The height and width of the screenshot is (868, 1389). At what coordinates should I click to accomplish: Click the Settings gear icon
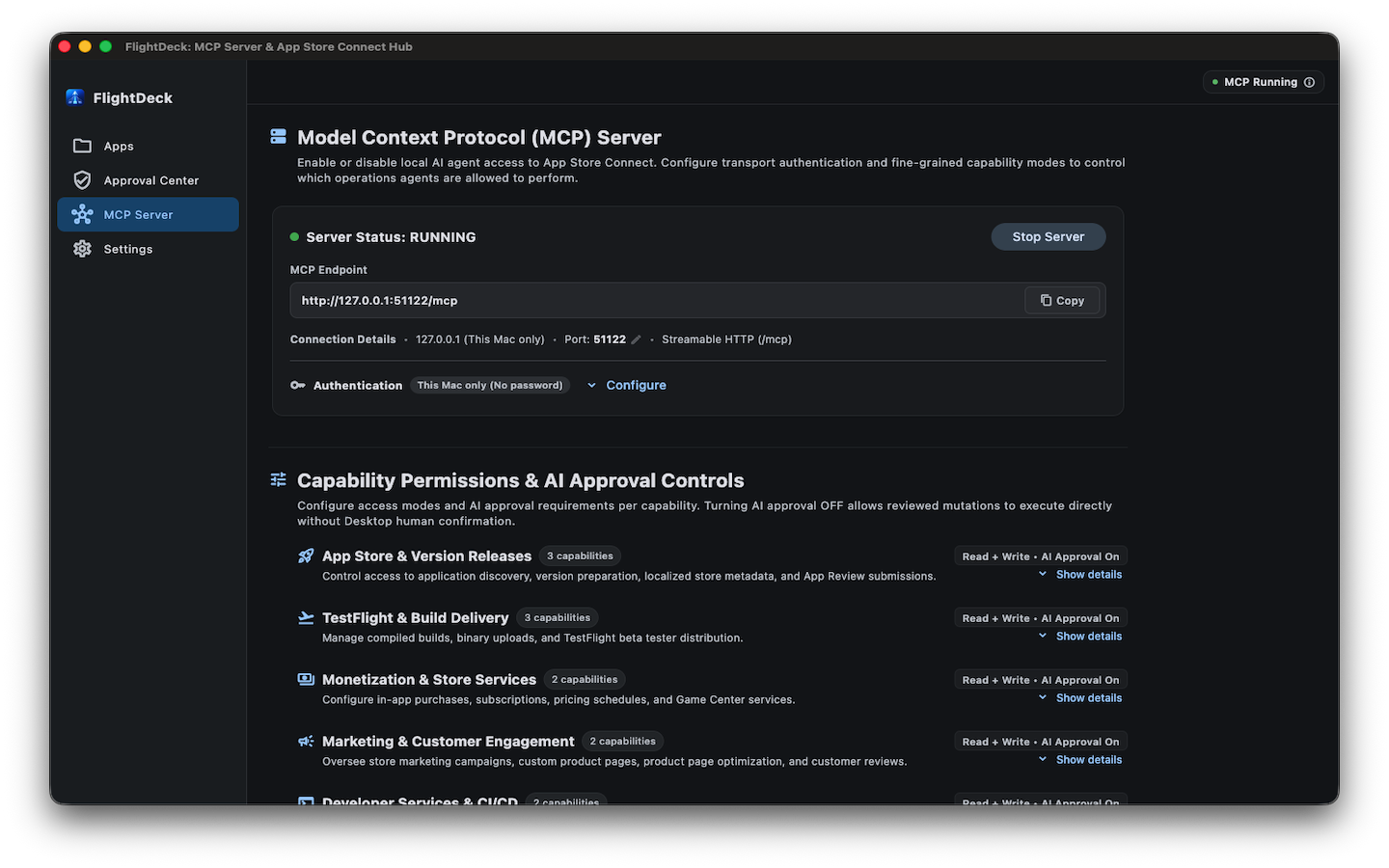82,249
